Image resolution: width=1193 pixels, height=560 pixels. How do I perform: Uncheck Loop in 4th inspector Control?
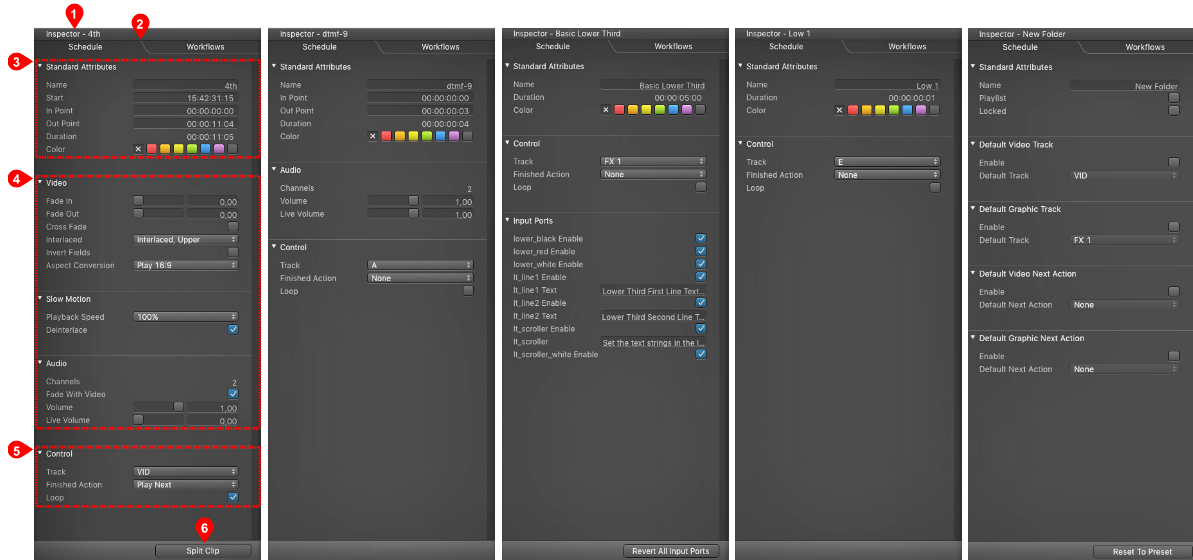[x=233, y=498]
